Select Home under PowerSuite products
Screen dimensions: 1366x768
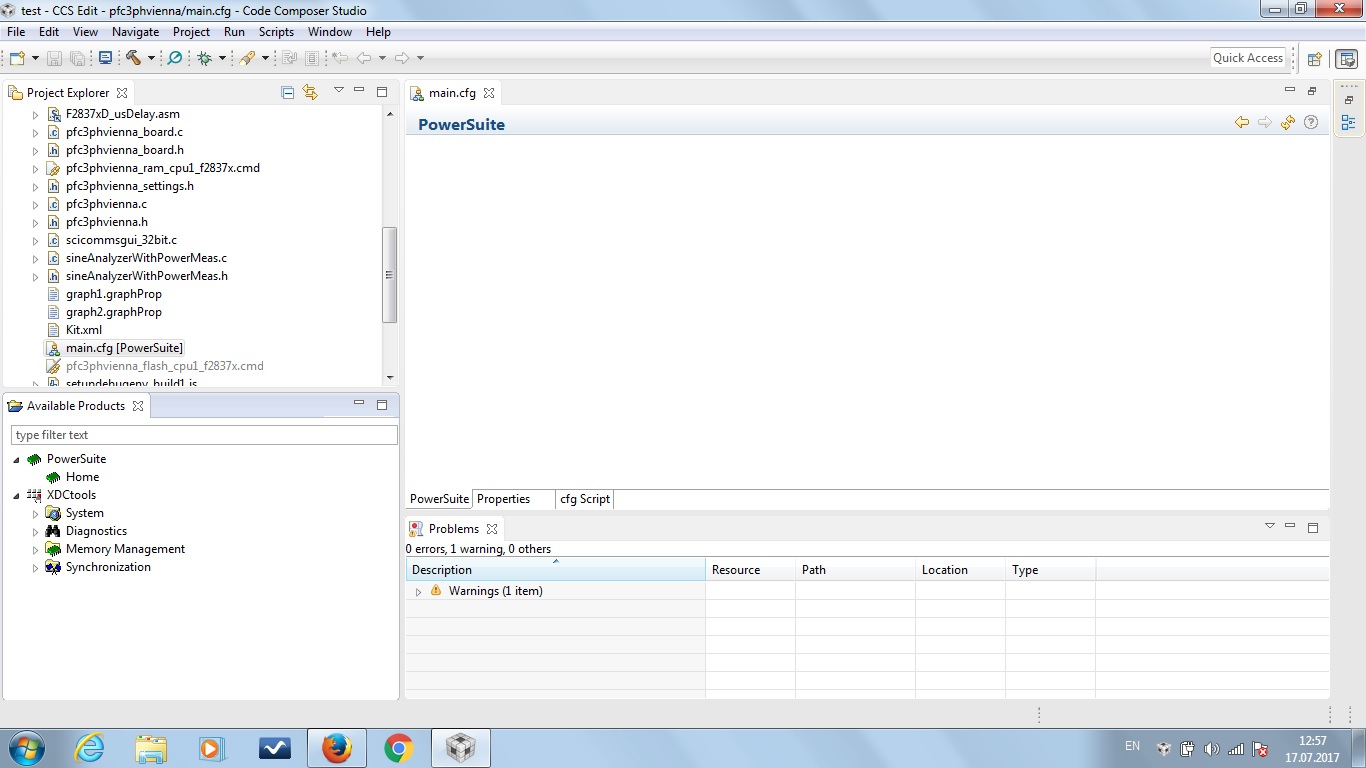(x=82, y=477)
